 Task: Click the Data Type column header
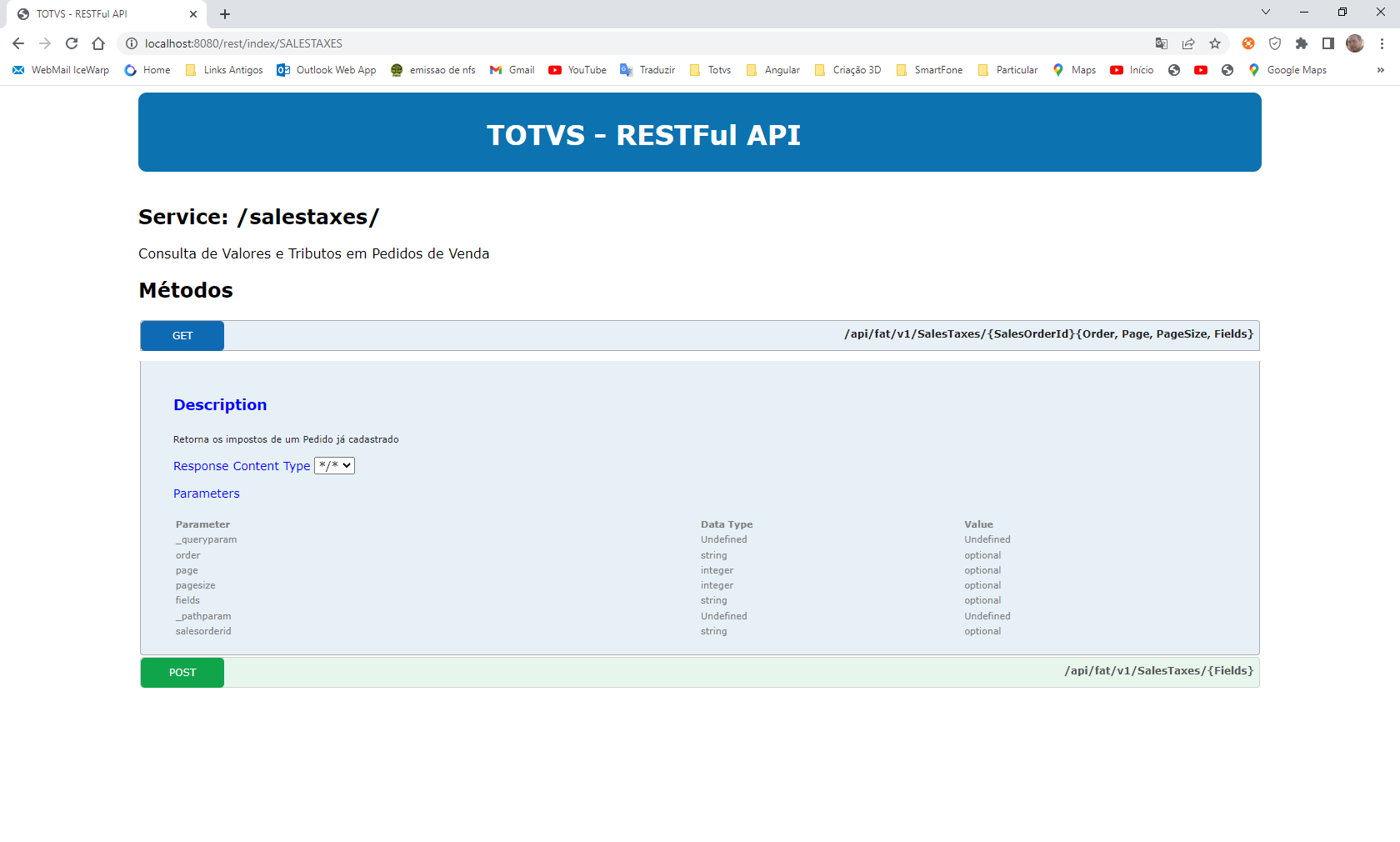point(727,524)
